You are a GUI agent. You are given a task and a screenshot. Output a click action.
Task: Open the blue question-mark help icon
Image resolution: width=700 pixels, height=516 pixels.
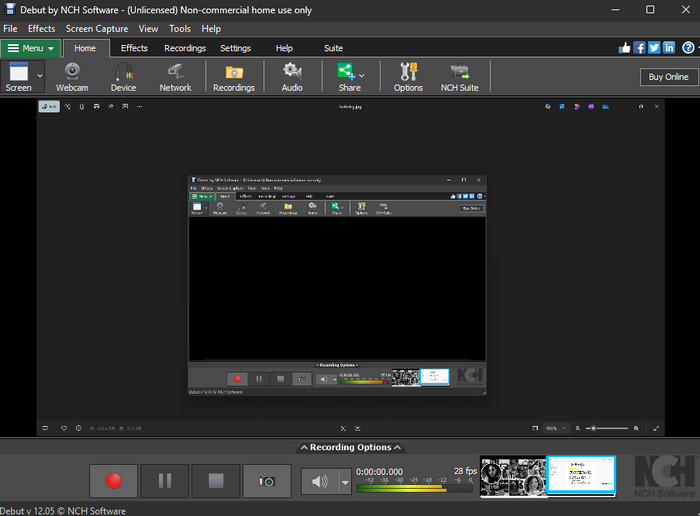coord(688,48)
